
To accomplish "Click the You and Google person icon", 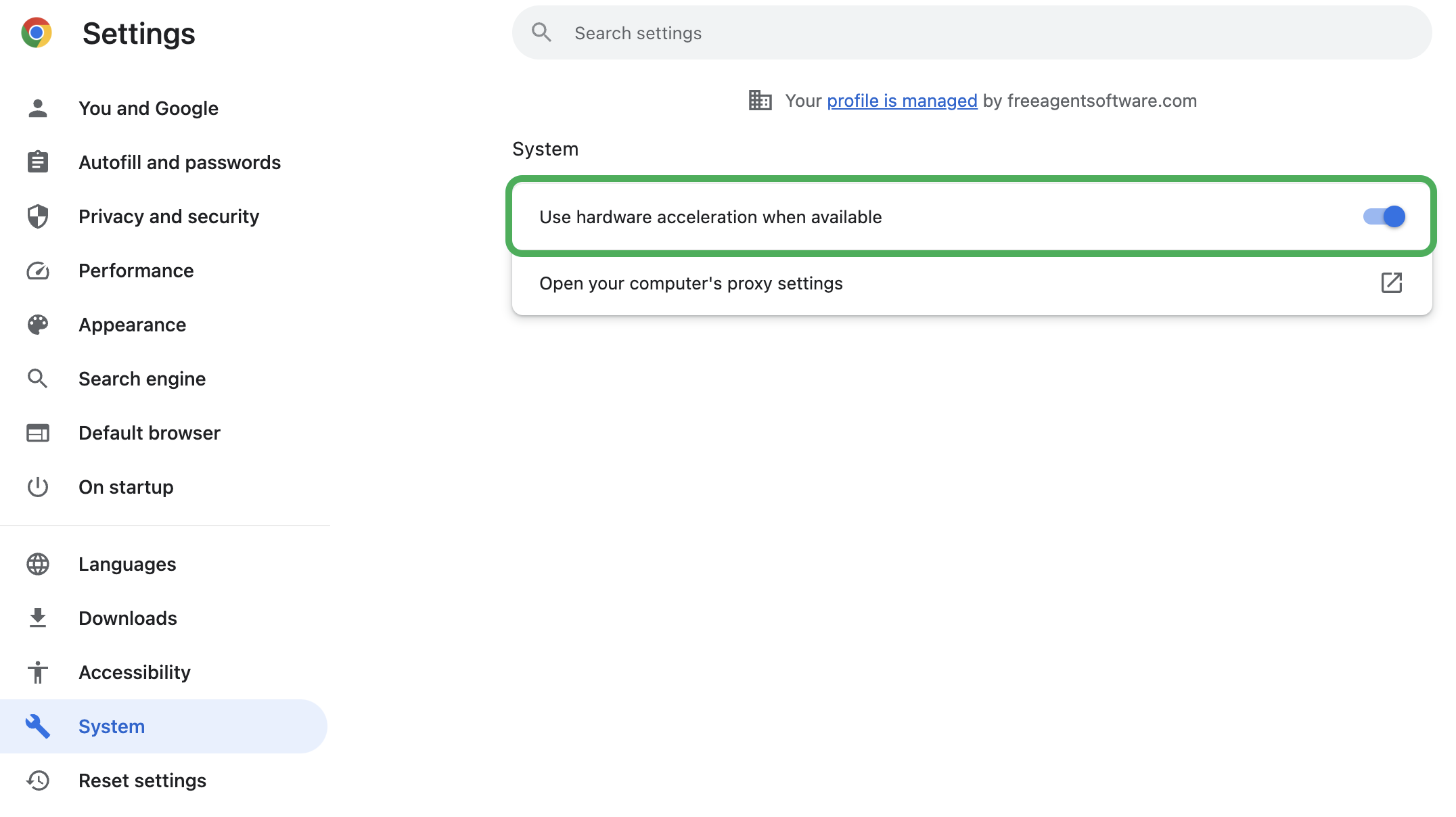I will [38, 108].
